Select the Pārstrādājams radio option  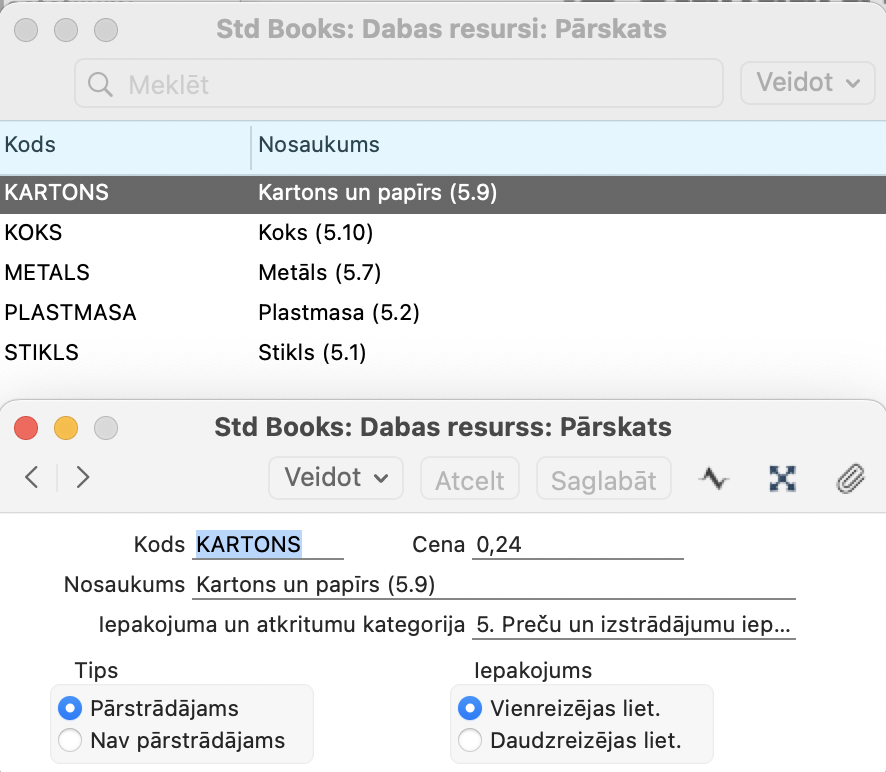pyautogui.click(x=70, y=708)
